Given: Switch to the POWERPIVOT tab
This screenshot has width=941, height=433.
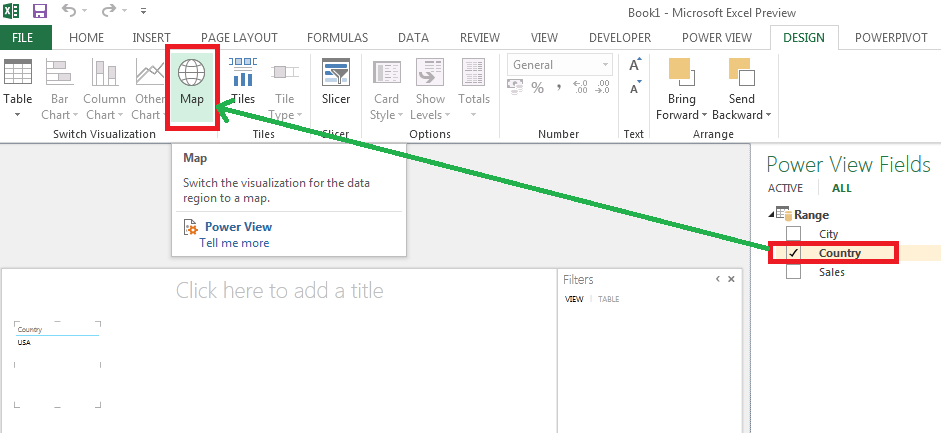Looking at the screenshot, I should point(891,37).
